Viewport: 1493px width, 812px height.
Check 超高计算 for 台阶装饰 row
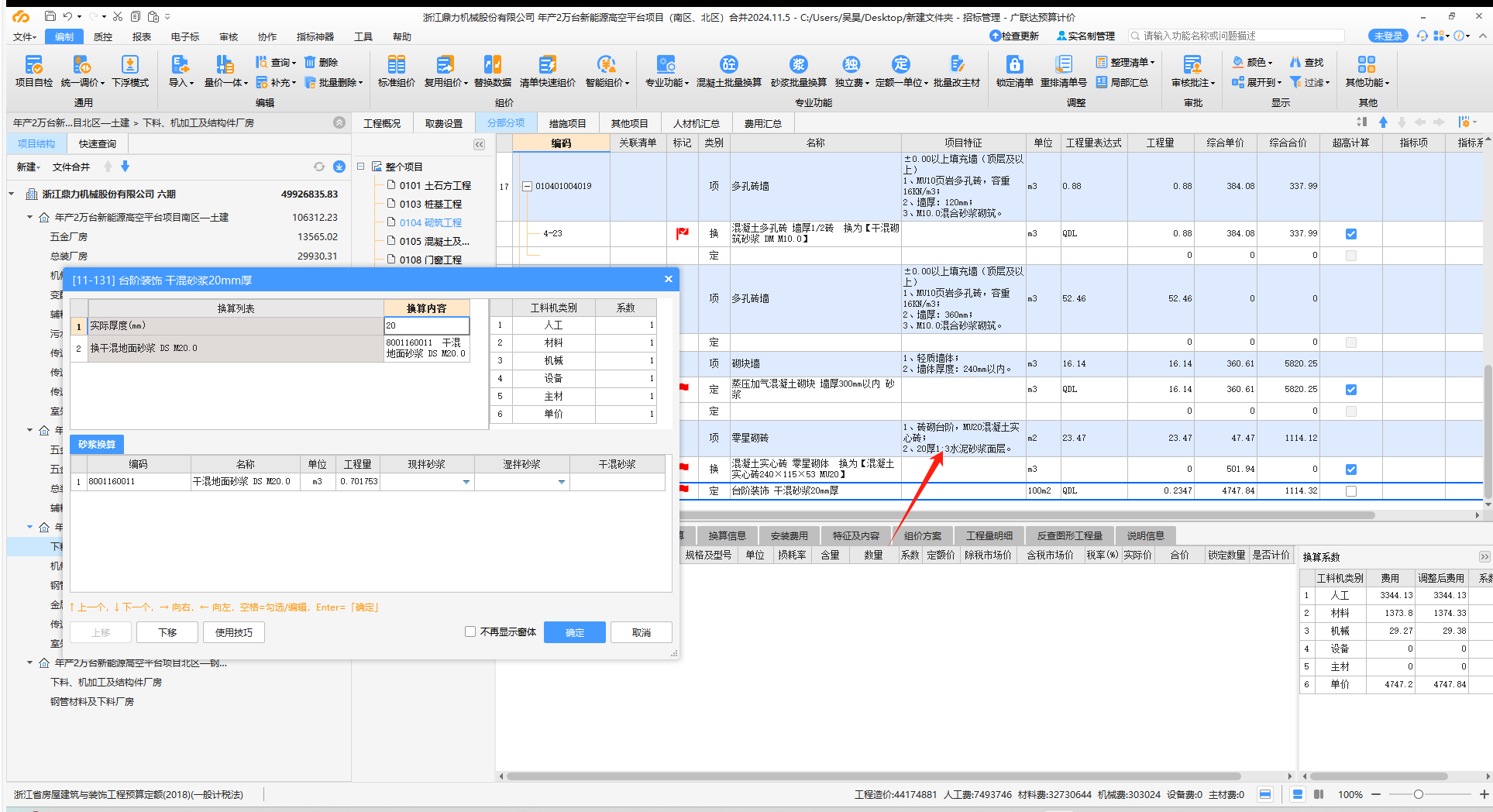[x=1351, y=490]
